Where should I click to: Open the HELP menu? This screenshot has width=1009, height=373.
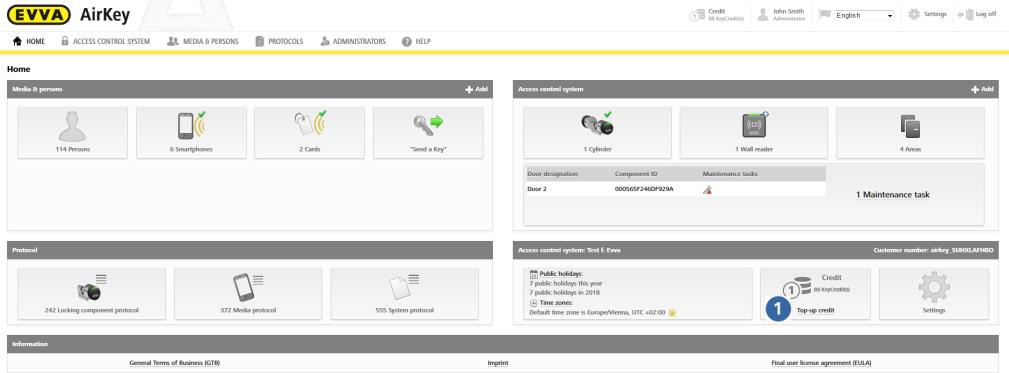point(416,41)
